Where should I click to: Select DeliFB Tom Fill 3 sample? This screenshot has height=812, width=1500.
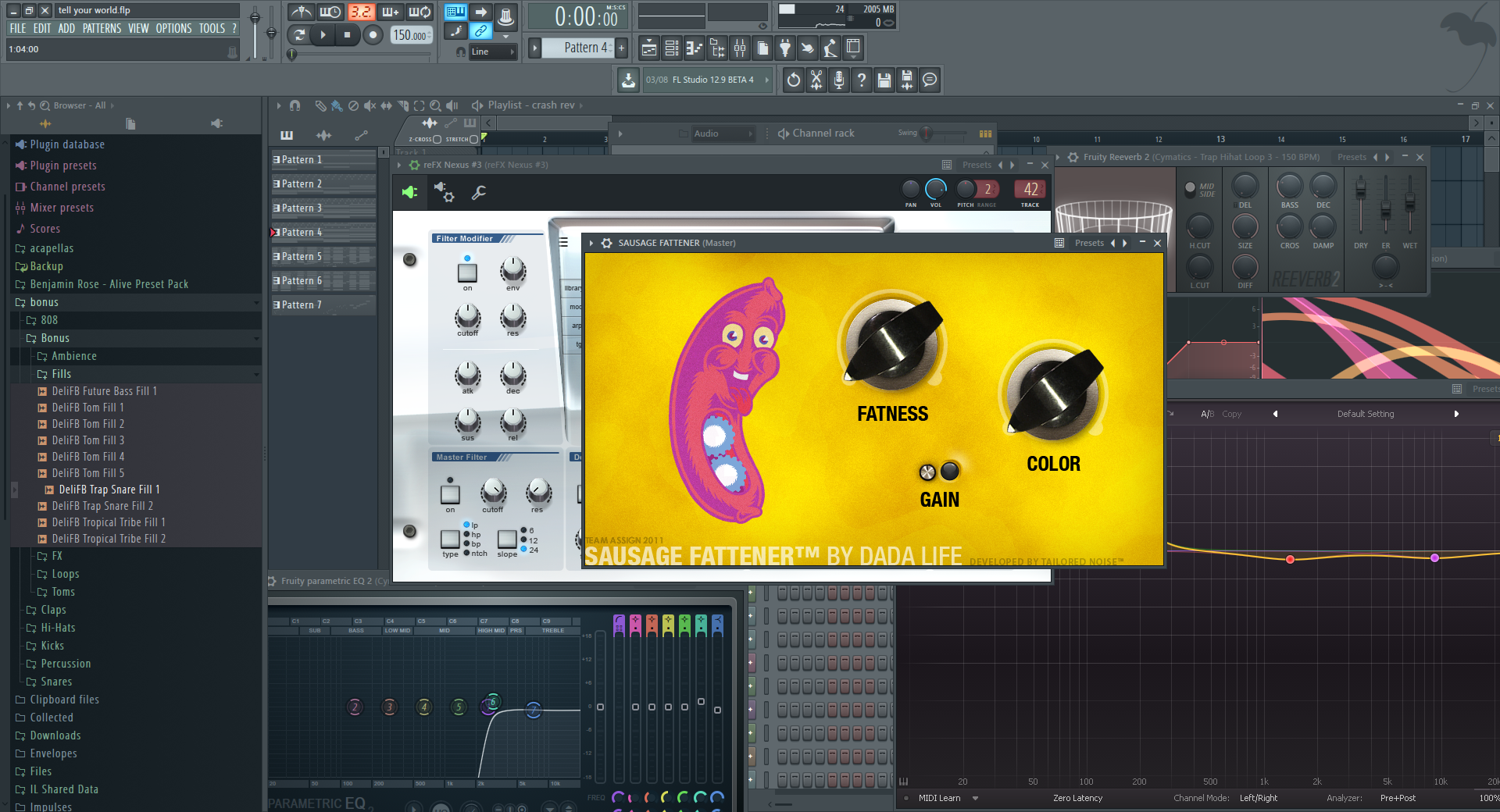coord(88,440)
